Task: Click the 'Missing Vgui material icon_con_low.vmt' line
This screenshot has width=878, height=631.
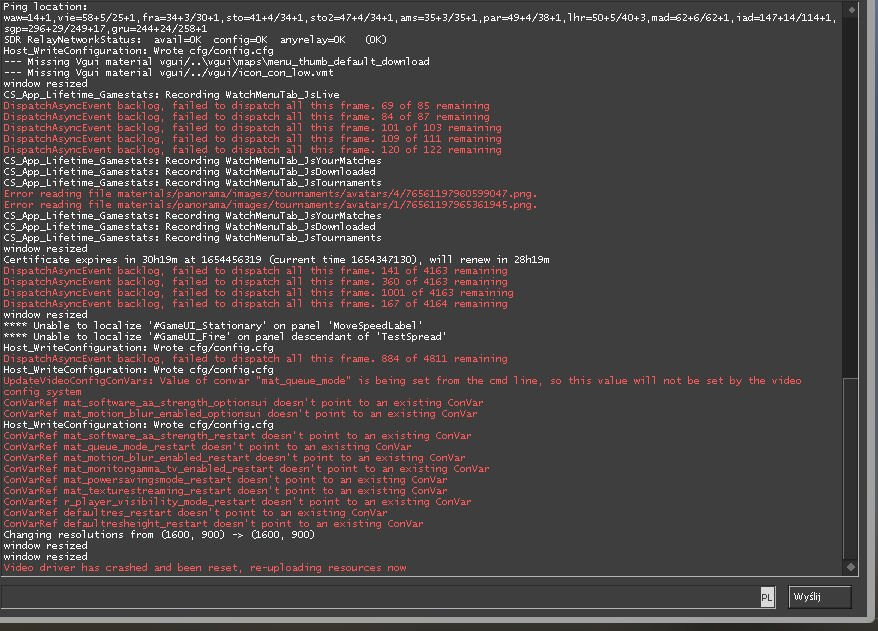Action: click(169, 73)
